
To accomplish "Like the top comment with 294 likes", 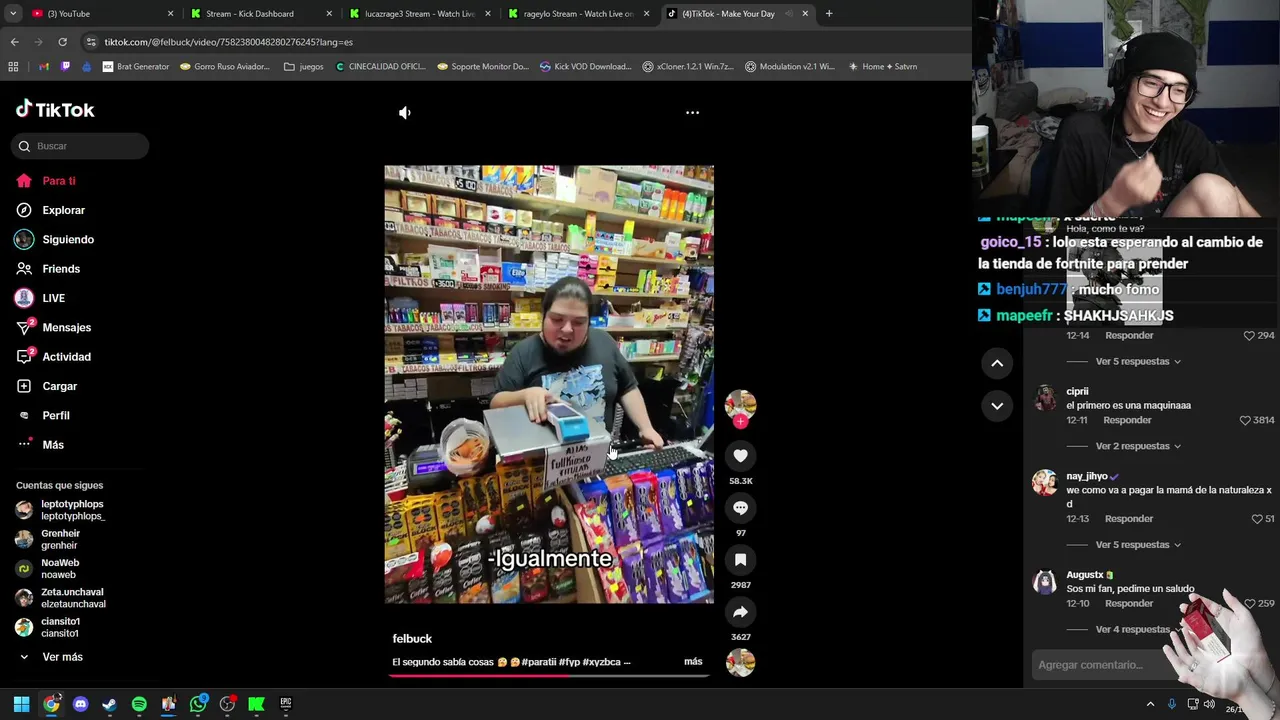I will click(1249, 335).
